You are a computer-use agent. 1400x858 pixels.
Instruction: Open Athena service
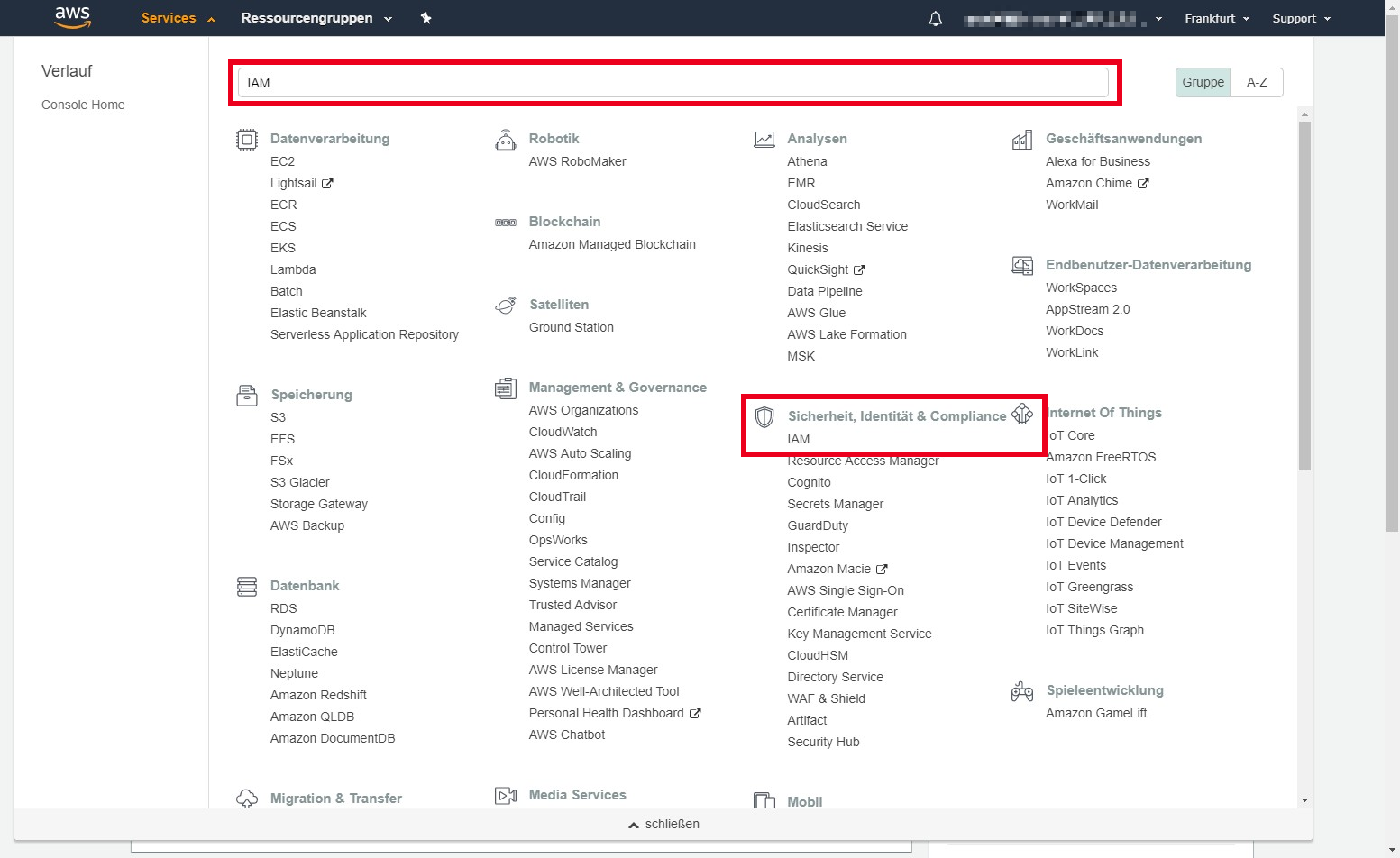[807, 161]
